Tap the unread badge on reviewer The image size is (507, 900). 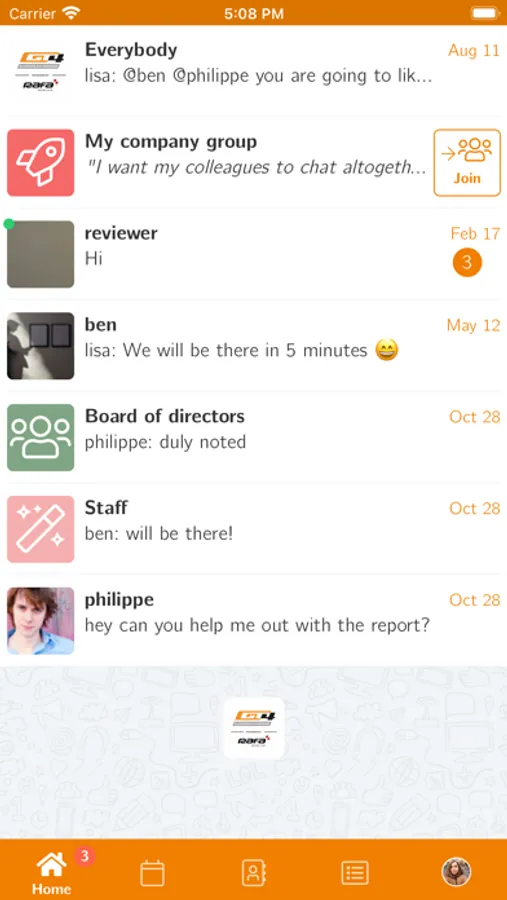[x=467, y=262]
